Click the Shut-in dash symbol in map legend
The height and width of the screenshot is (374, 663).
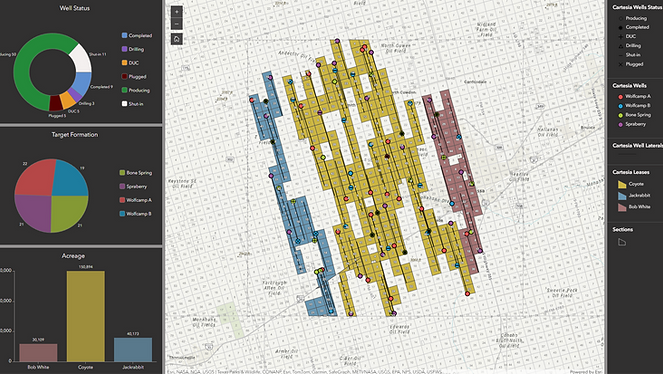(621, 55)
